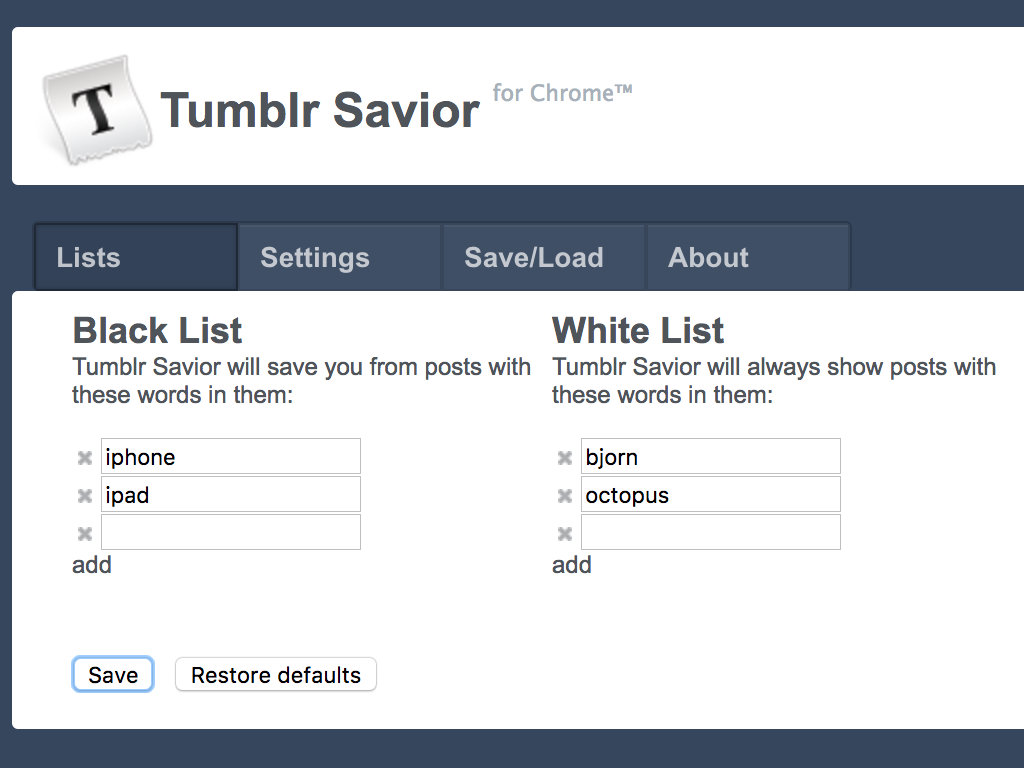The height and width of the screenshot is (768, 1024).
Task: Click Restore defaults button
Action: point(275,675)
